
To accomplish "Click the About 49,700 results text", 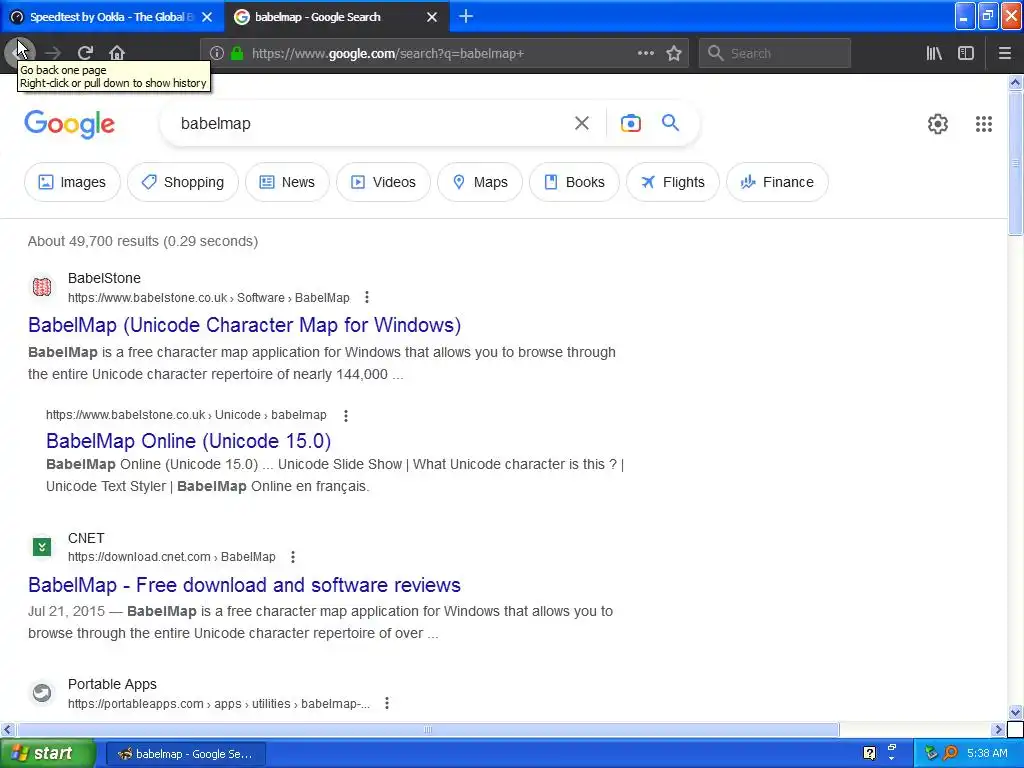I will click(143, 241).
